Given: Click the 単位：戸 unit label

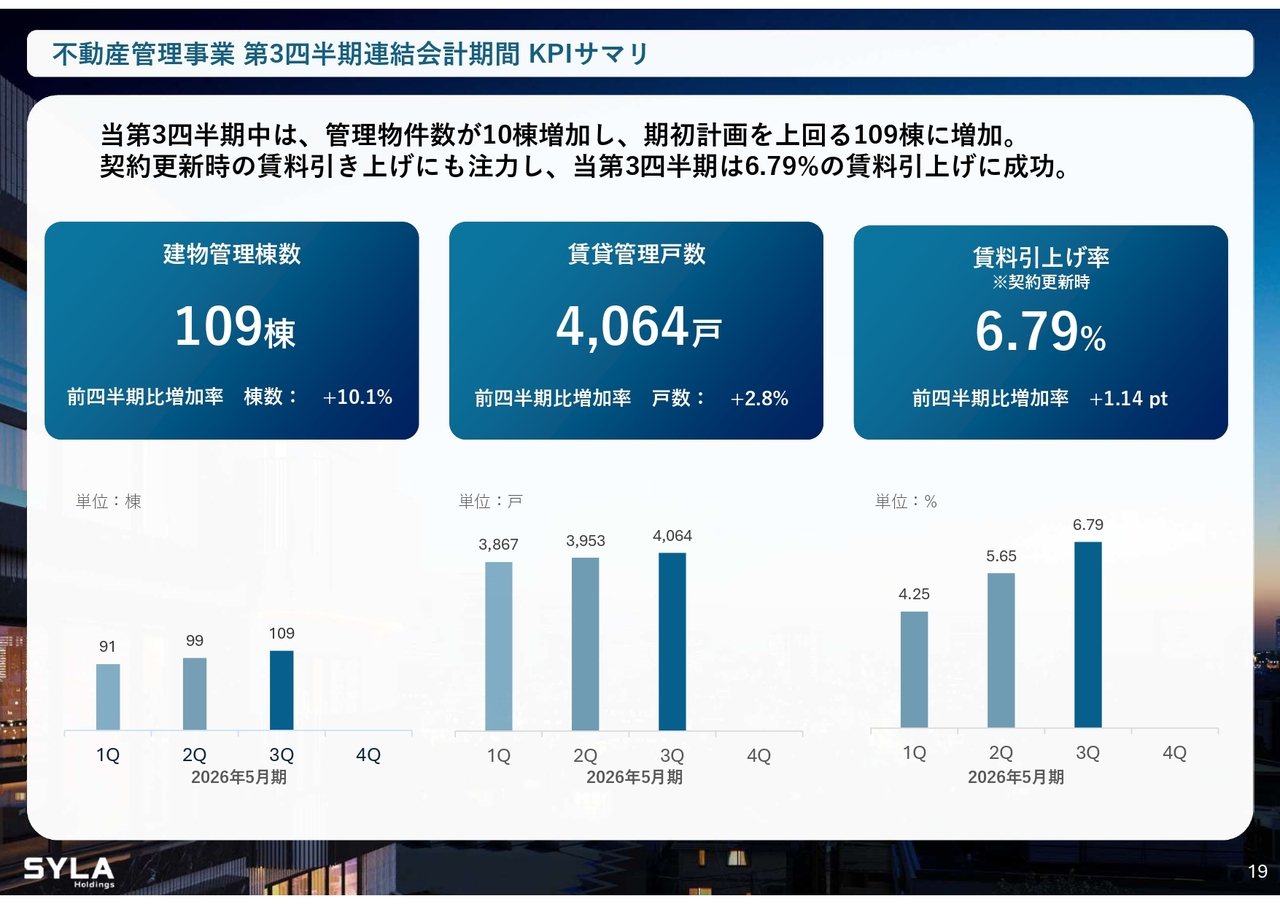Looking at the screenshot, I should pyautogui.click(x=490, y=501).
